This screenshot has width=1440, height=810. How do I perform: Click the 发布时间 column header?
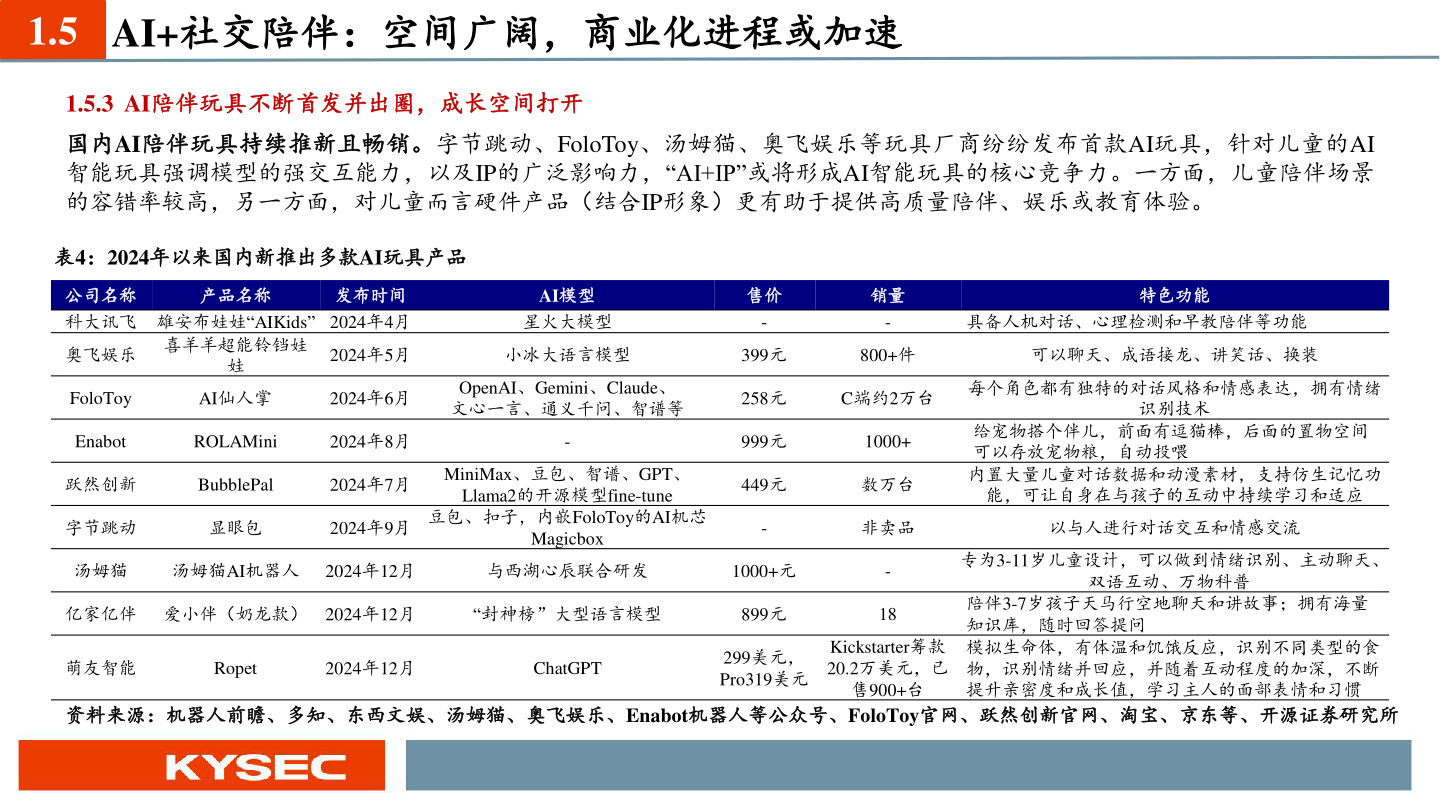(x=373, y=295)
